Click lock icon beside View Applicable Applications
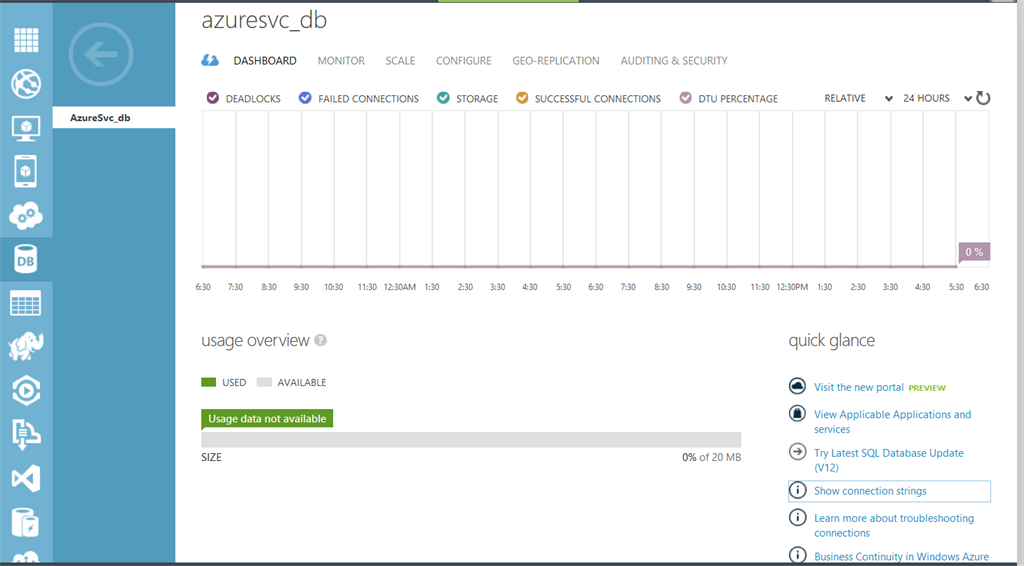Screen dimensions: 1024x566 coord(797,413)
